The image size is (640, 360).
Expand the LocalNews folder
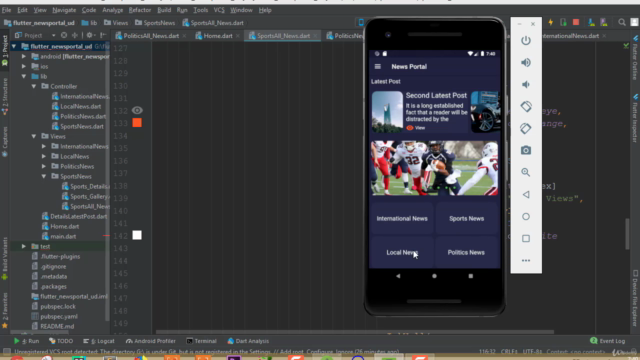pyautogui.click(x=44, y=156)
